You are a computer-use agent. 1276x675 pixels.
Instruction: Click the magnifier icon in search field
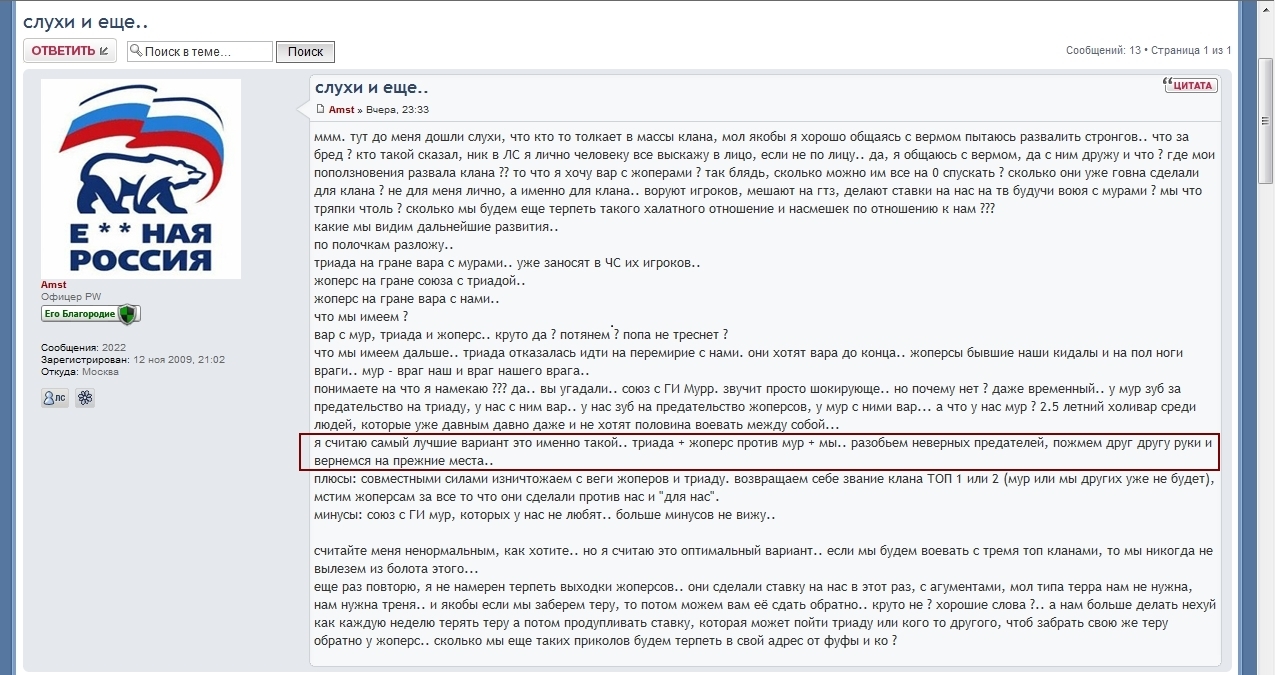[135, 52]
